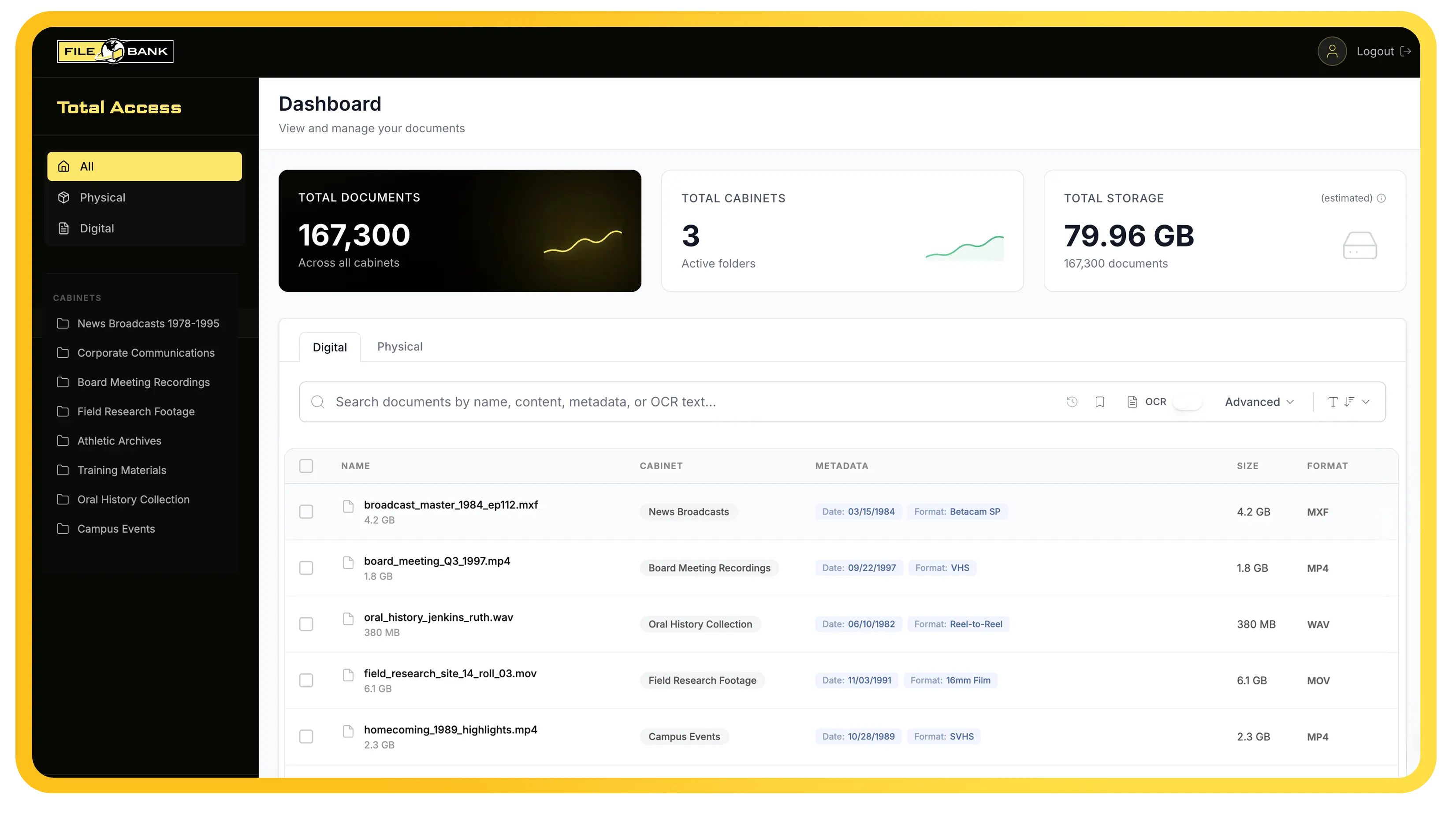The image size is (1456, 814).
Task: Switch to the Physical documents tab
Action: pyautogui.click(x=400, y=347)
